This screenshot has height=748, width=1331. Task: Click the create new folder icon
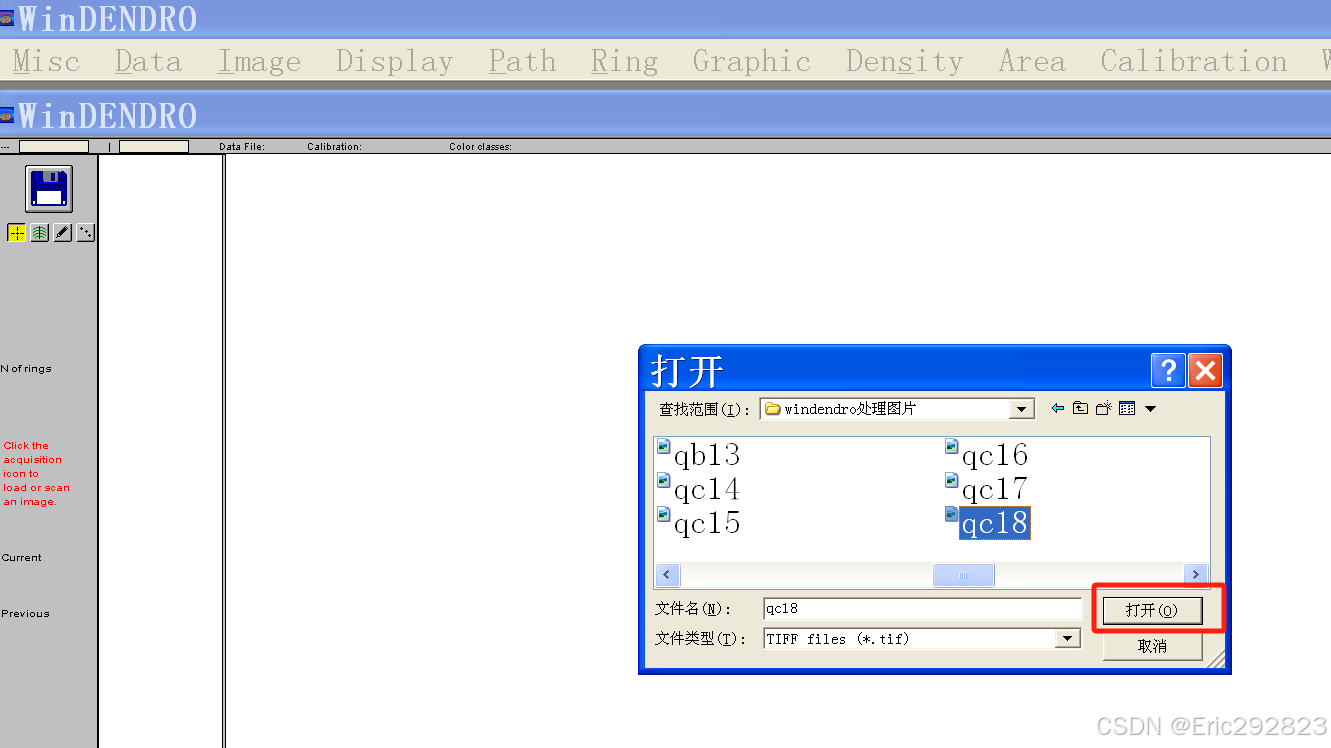(x=1103, y=408)
